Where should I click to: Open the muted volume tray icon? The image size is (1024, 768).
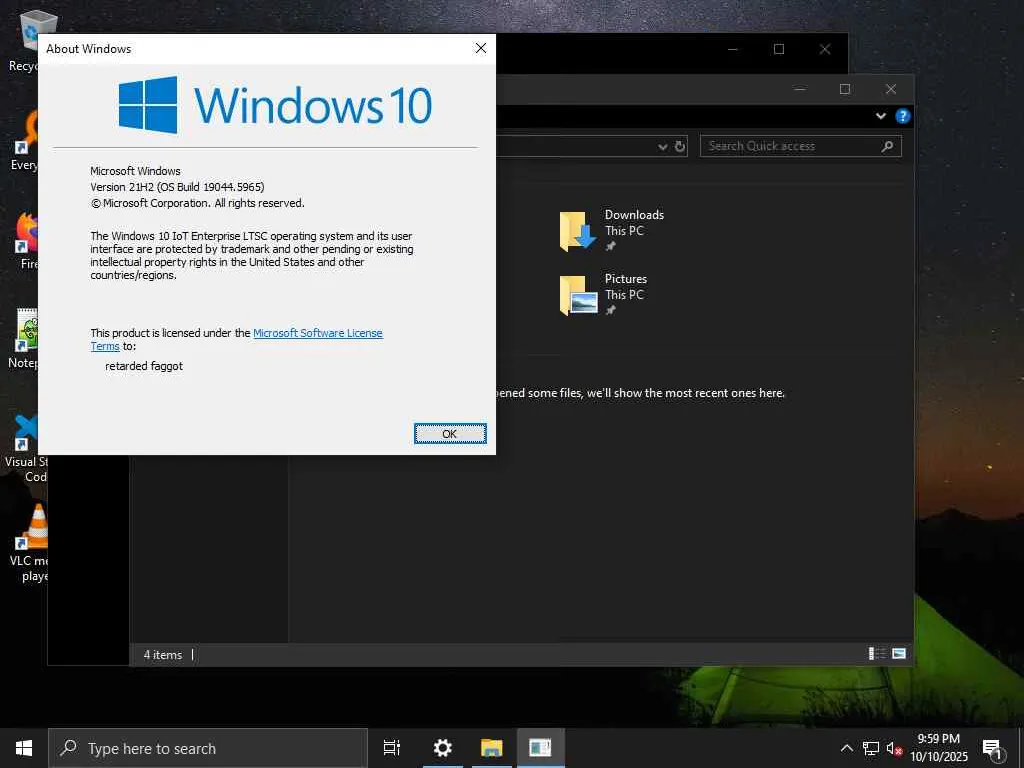(894, 748)
